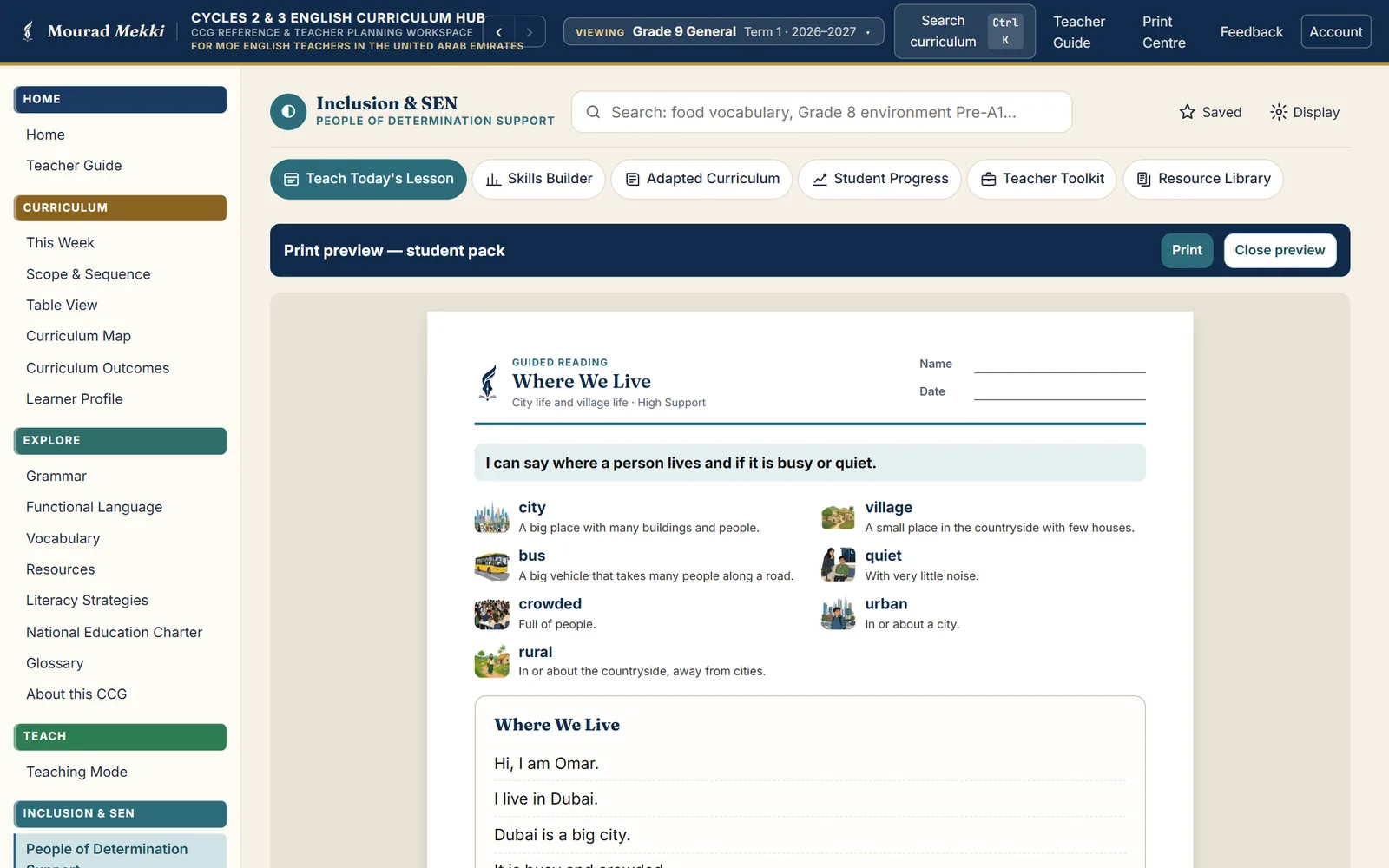Collapse the CURRICULUM sidebar section header
Screen dimensions: 1389x868
click(x=120, y=207)
